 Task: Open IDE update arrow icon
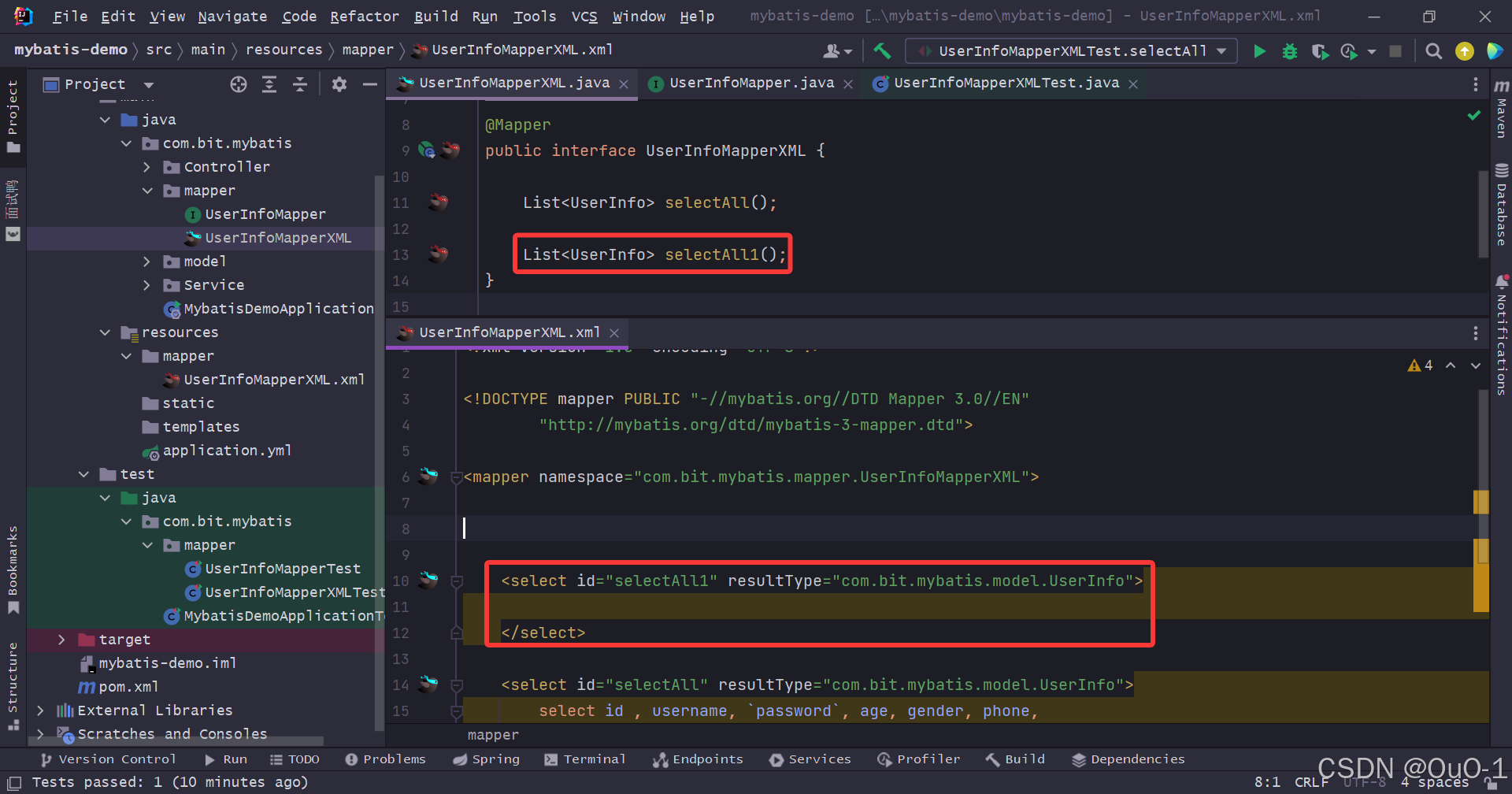tap(1465, 51)
